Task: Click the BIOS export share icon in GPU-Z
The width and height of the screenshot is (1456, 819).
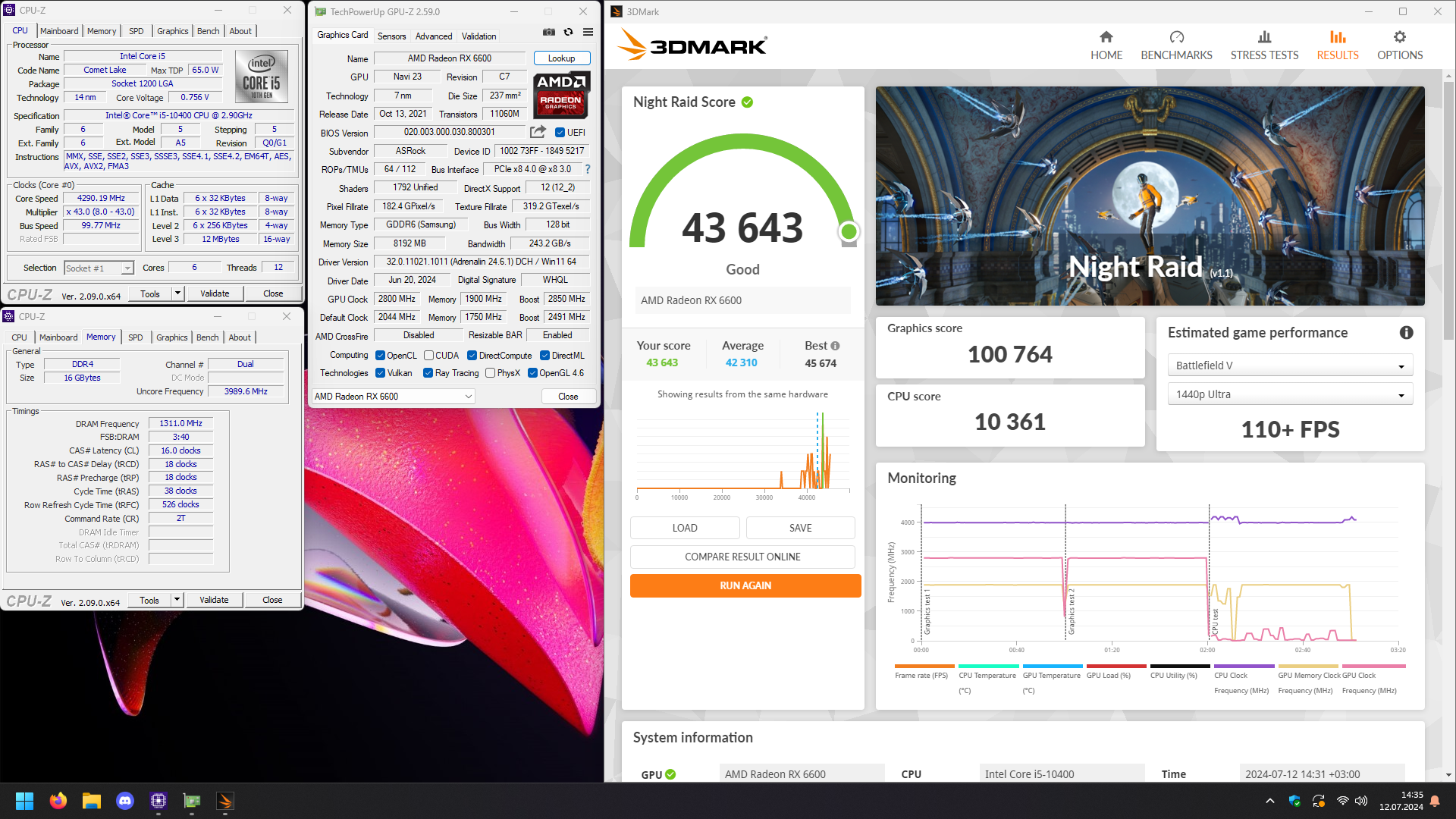Action: [538, 132]
